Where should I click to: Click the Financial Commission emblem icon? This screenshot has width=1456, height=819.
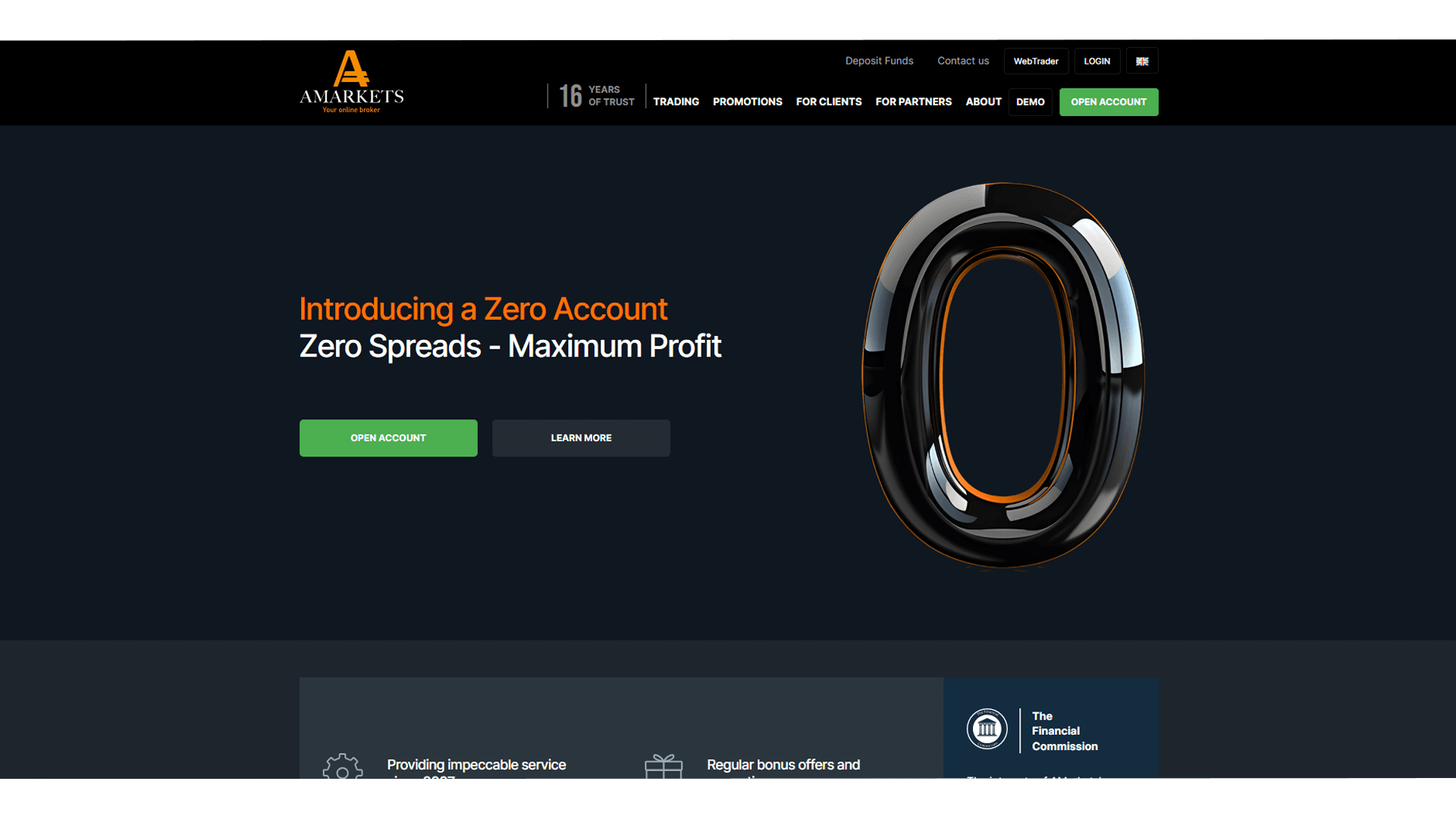pyautogui.click(x=987, y=730)
